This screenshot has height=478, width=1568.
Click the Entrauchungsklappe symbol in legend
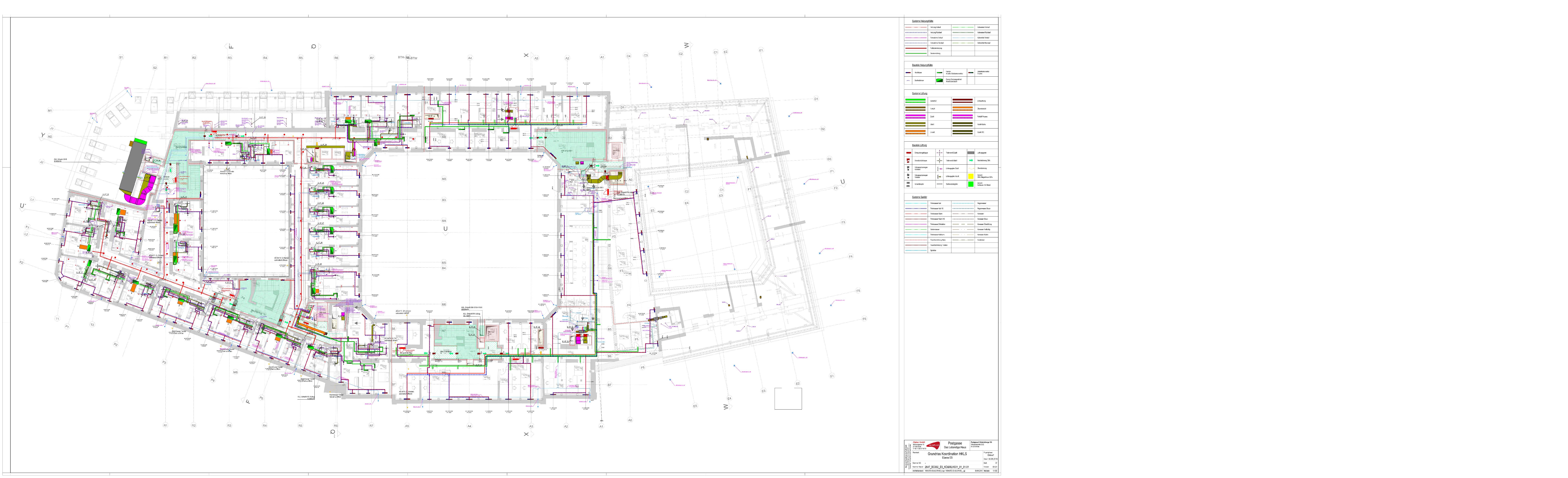pos(909,153)
